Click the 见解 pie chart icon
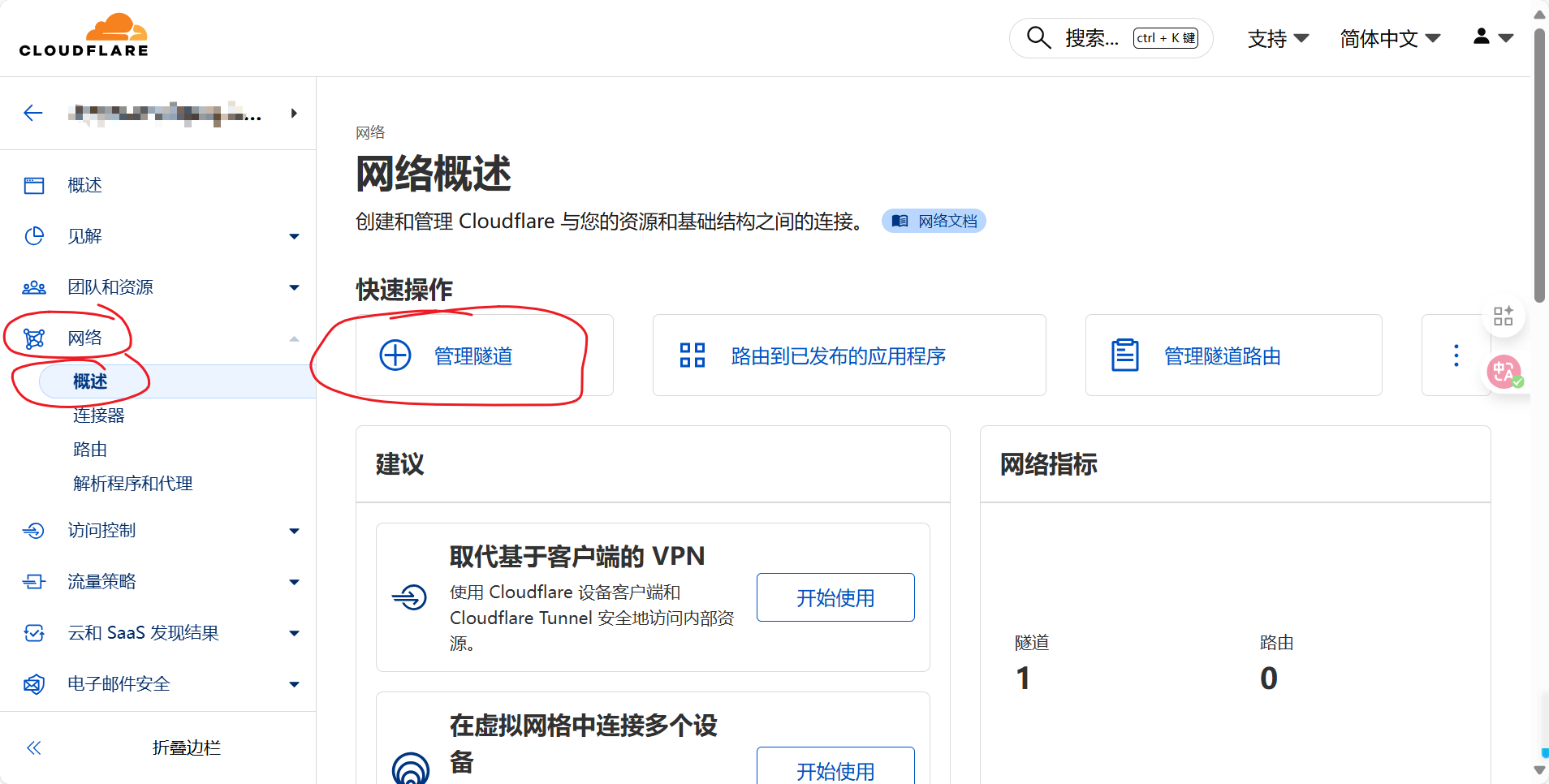Viewport: 1549px width, 784px height. click(34, 236)
